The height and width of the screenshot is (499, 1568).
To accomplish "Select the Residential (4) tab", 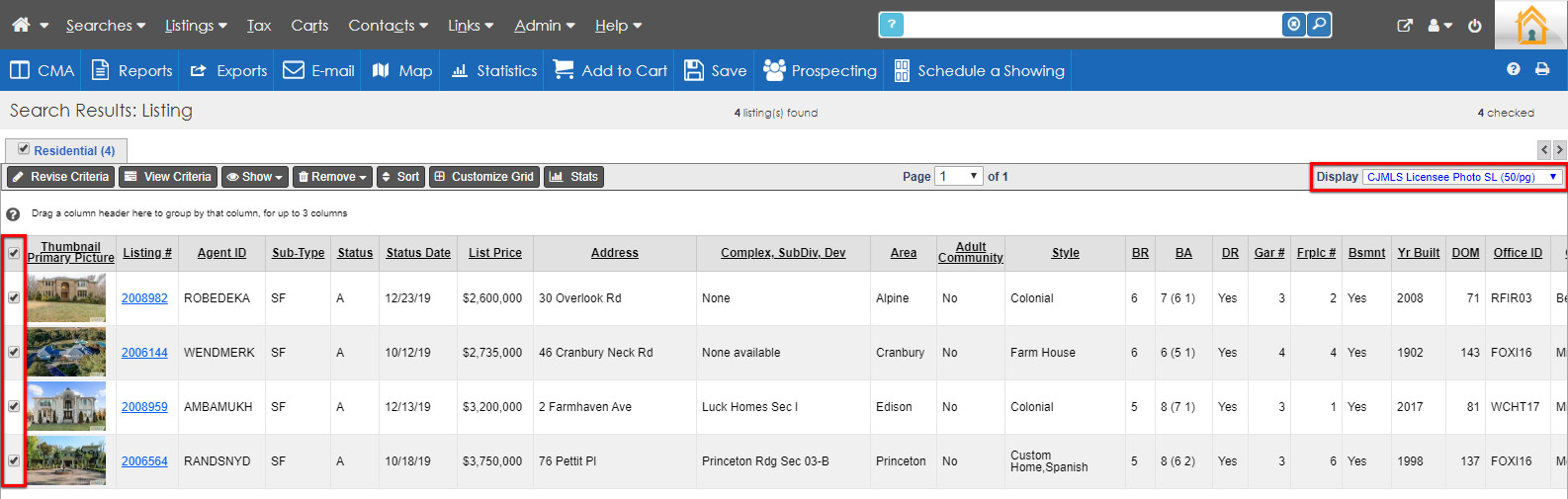I will tap(66, 150).
